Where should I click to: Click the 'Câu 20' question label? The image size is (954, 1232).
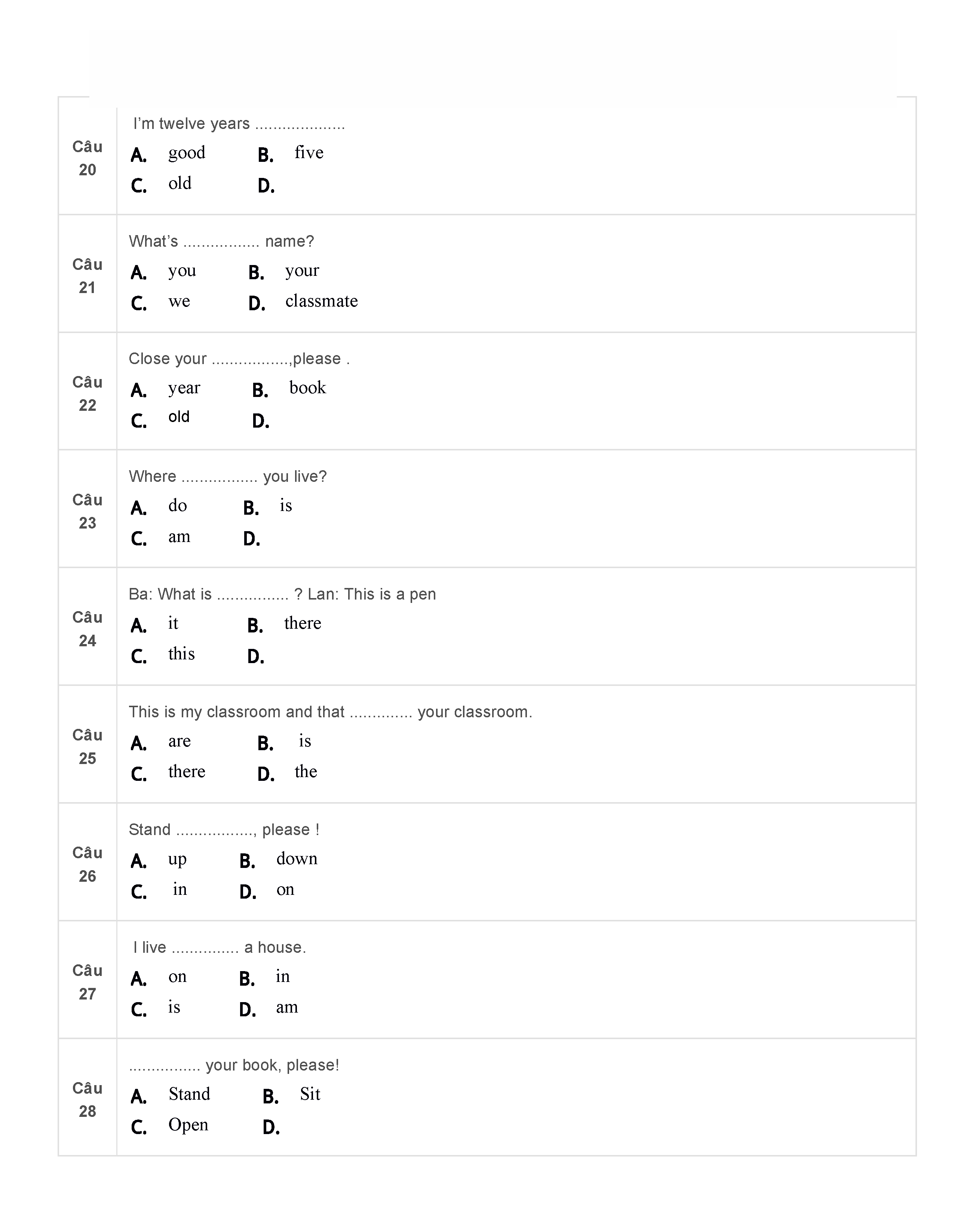click(88, 158)
